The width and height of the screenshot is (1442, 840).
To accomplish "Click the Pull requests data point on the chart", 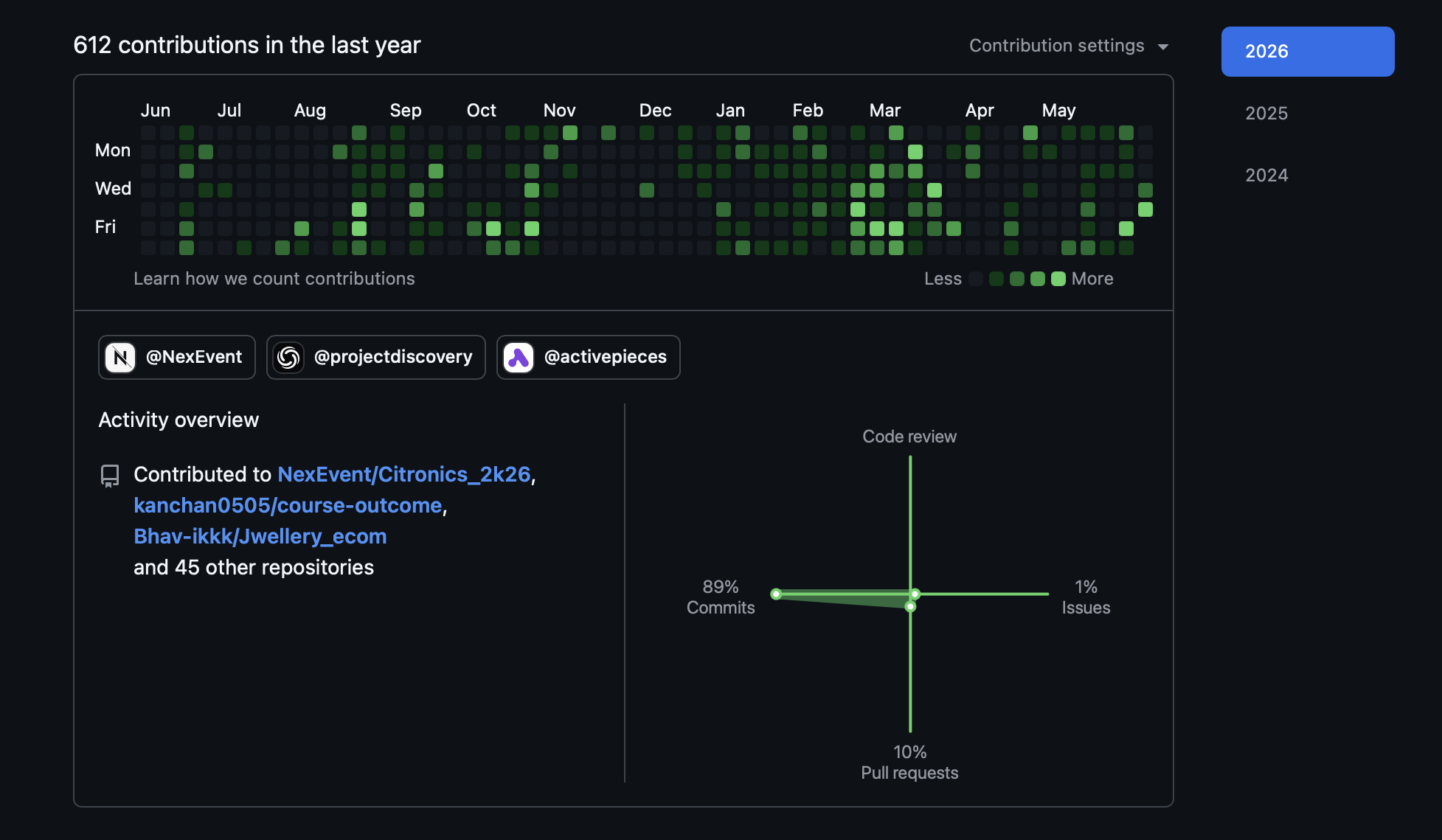I will click(x=910, y=606).
